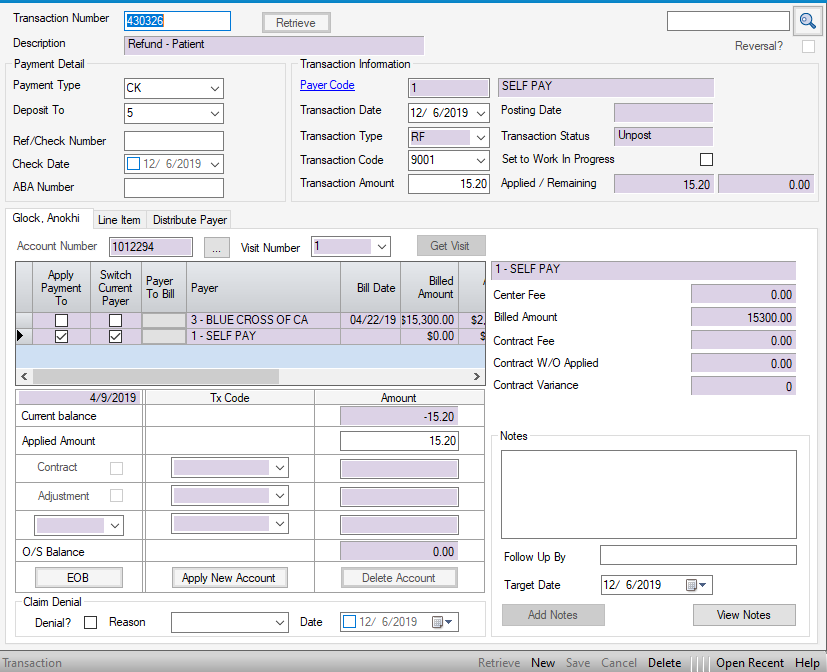The width and height of the screenshot is (827, 672).
Task: Click Open Recent in the bottom bar
Action: [750, 663]
